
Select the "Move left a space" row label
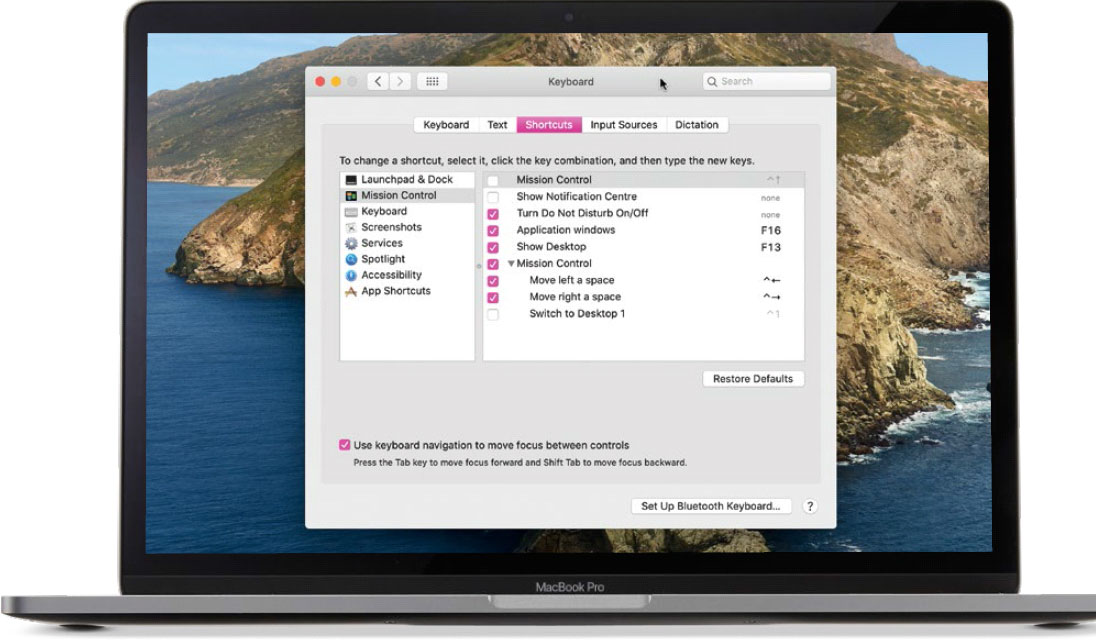(x=572, y=280)
